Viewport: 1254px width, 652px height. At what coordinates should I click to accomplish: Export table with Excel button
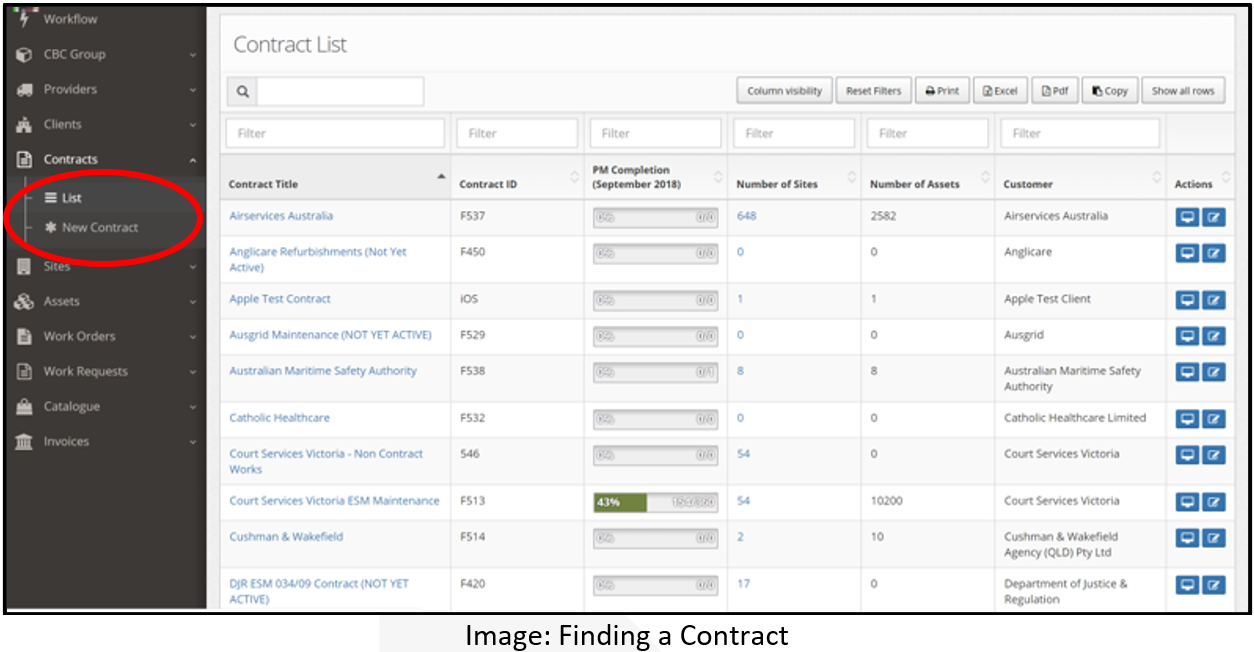(x=999, y=91)
